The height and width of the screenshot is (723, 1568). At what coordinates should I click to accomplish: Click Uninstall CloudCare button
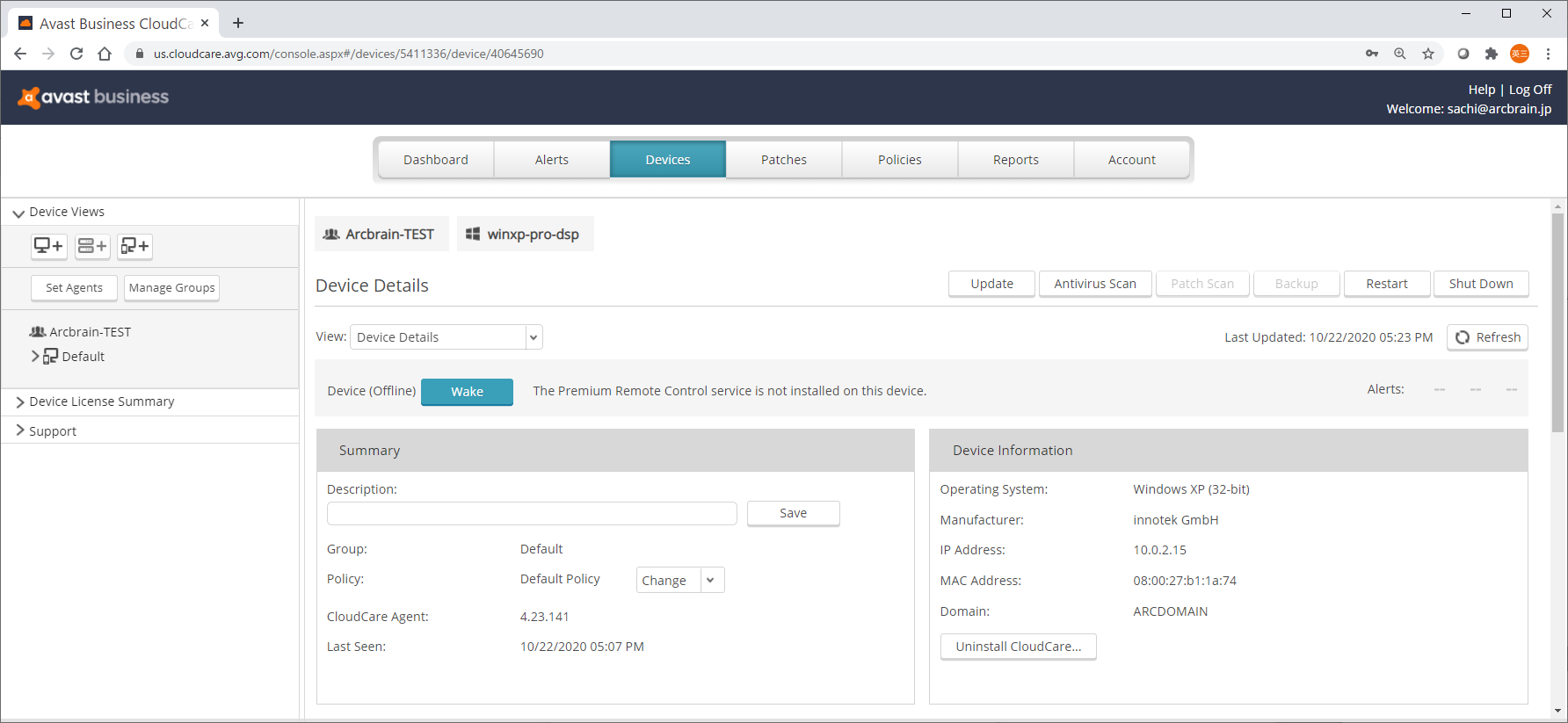click(1019, 647)
